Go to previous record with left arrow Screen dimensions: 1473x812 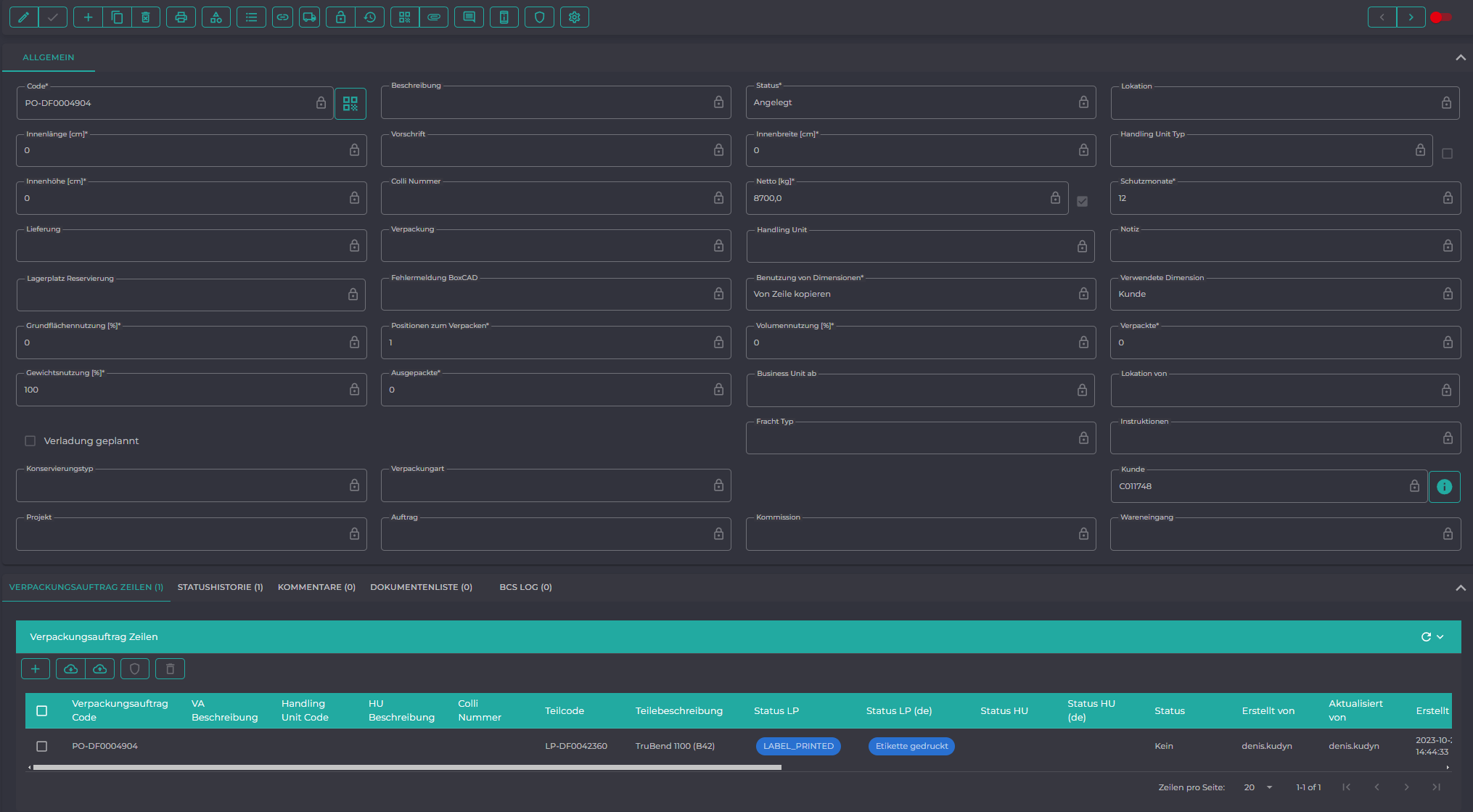[x=1382, y=17]
